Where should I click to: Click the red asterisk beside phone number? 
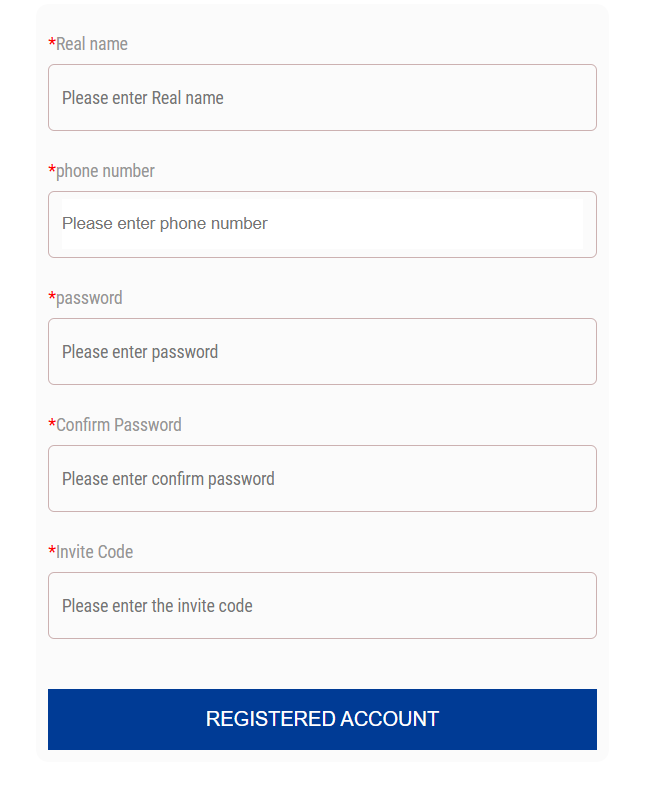click(52, 171)
